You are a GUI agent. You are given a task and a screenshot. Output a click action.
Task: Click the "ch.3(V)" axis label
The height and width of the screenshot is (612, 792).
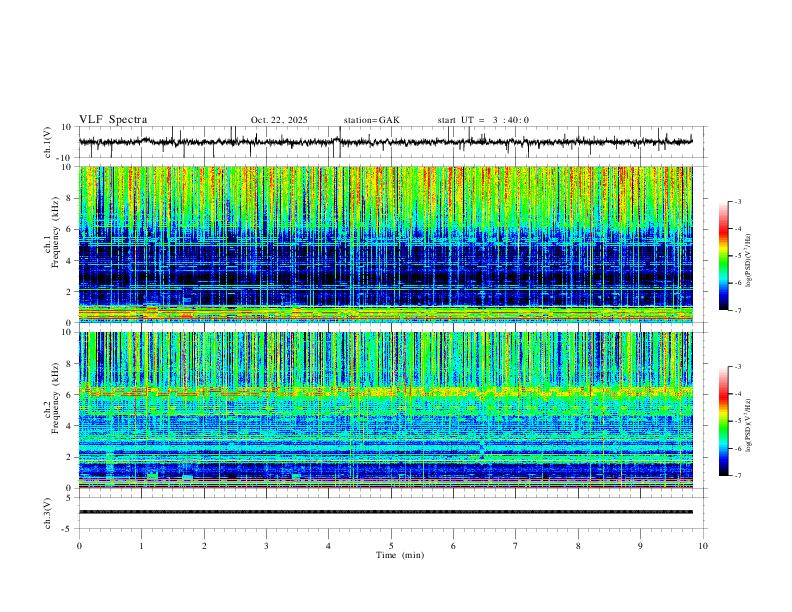pyautogui.click(x=47, y=513)
